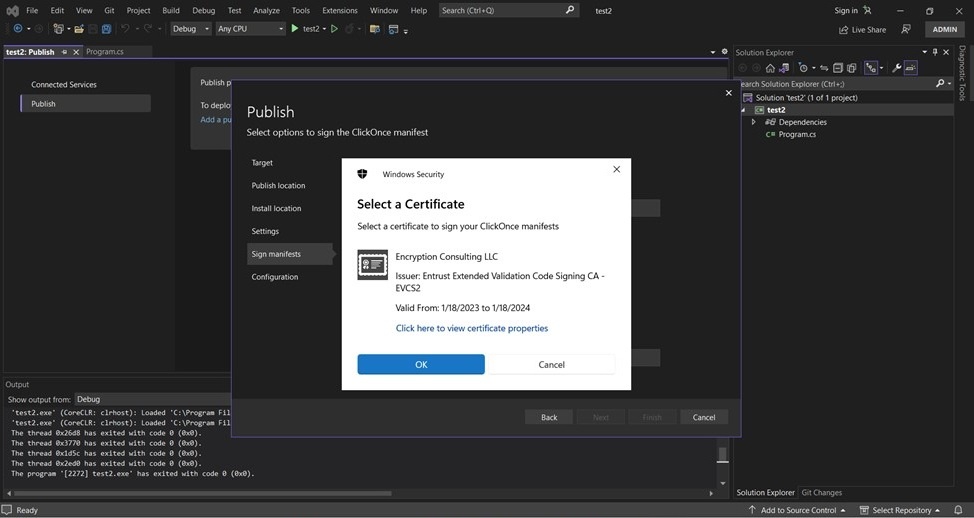Select the Publish location wizard step
The width and height of the screenshot is (974, 518).
[278, 186]
